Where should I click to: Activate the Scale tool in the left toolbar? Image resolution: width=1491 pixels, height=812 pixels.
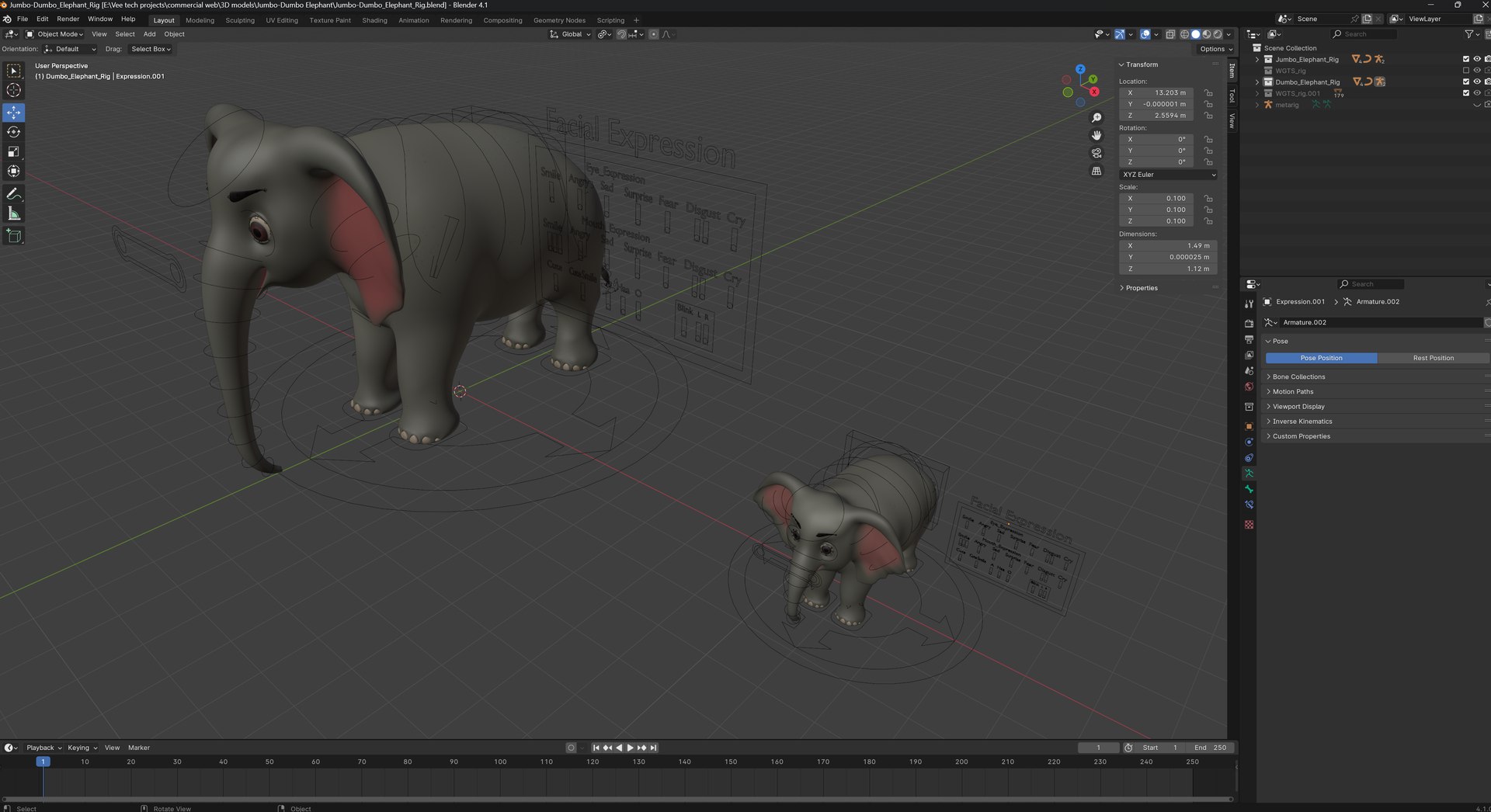14,152
